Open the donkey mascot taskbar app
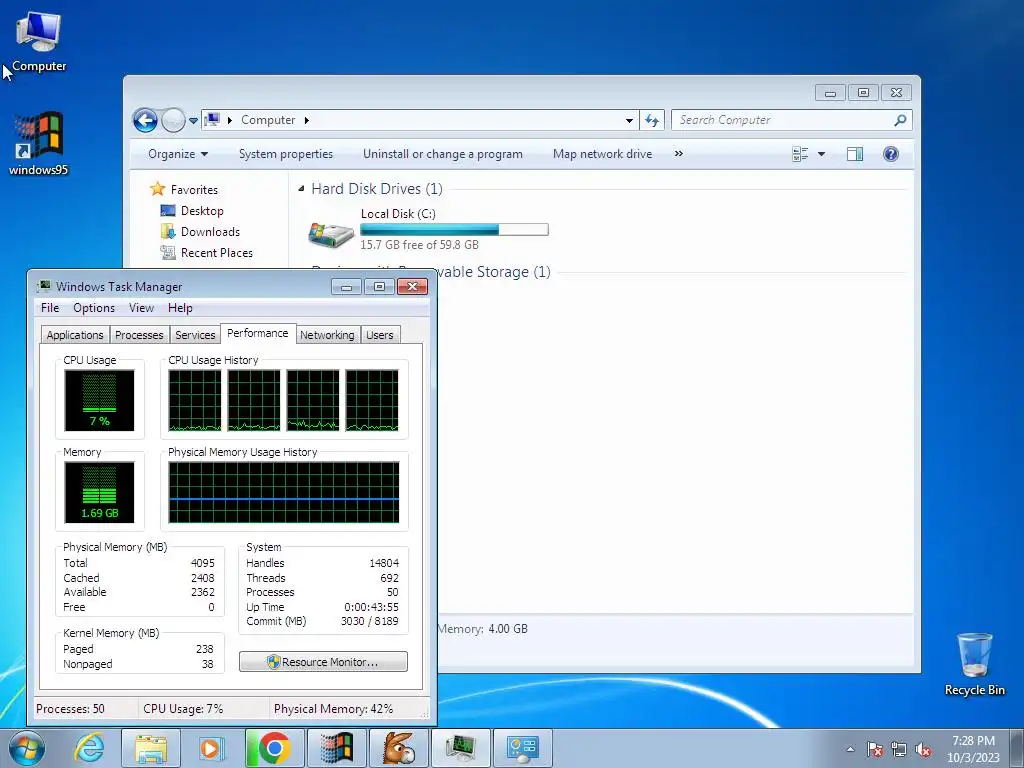Viewport: 1024px width, 768px height. coord(398,748)
